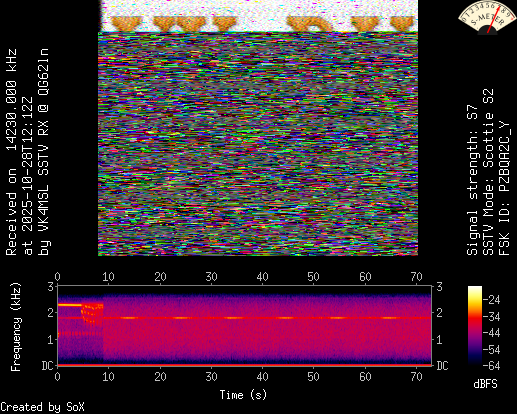Viewport: 517px width, 414px height.
Task: Click the "-44" color scale value
Action: [492, 333]
